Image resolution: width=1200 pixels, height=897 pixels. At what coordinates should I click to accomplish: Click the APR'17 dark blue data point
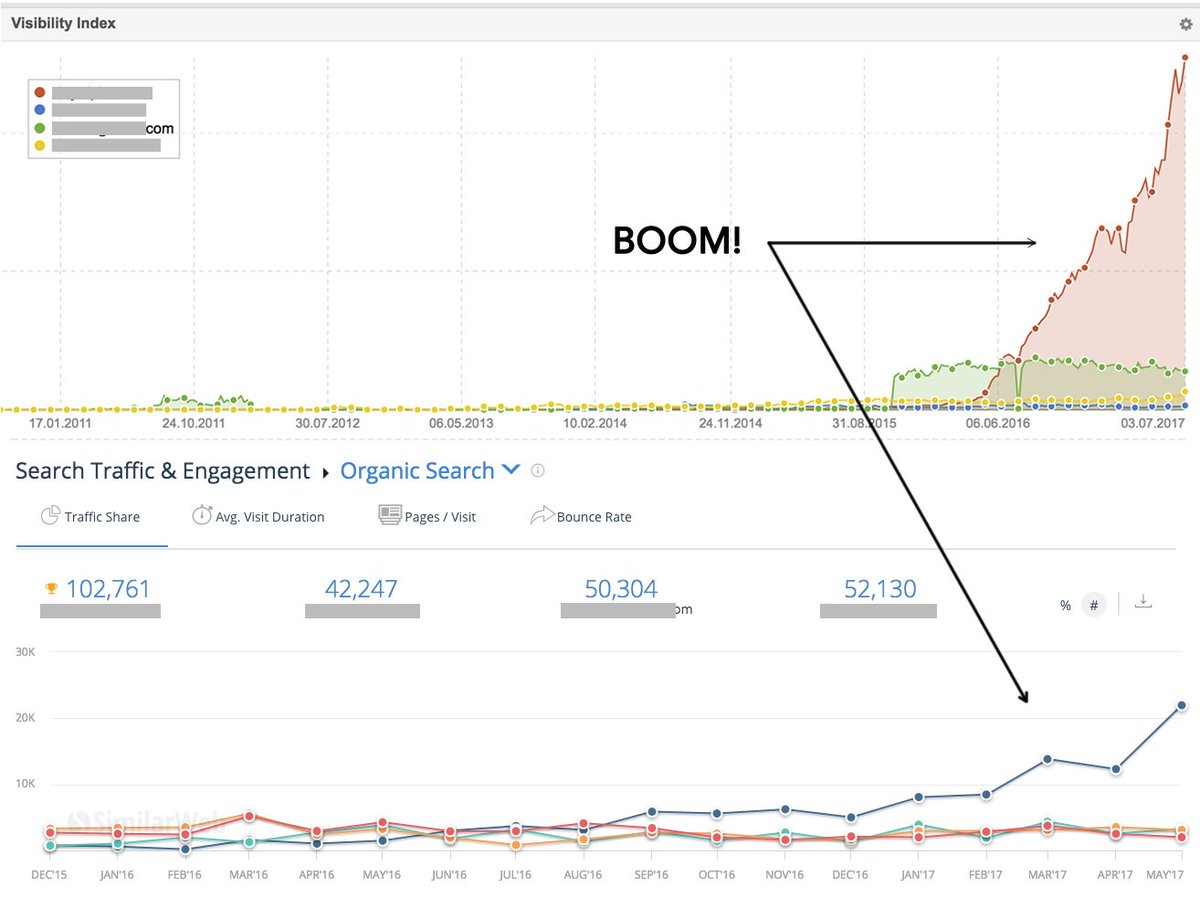[x=1115, y=769]
